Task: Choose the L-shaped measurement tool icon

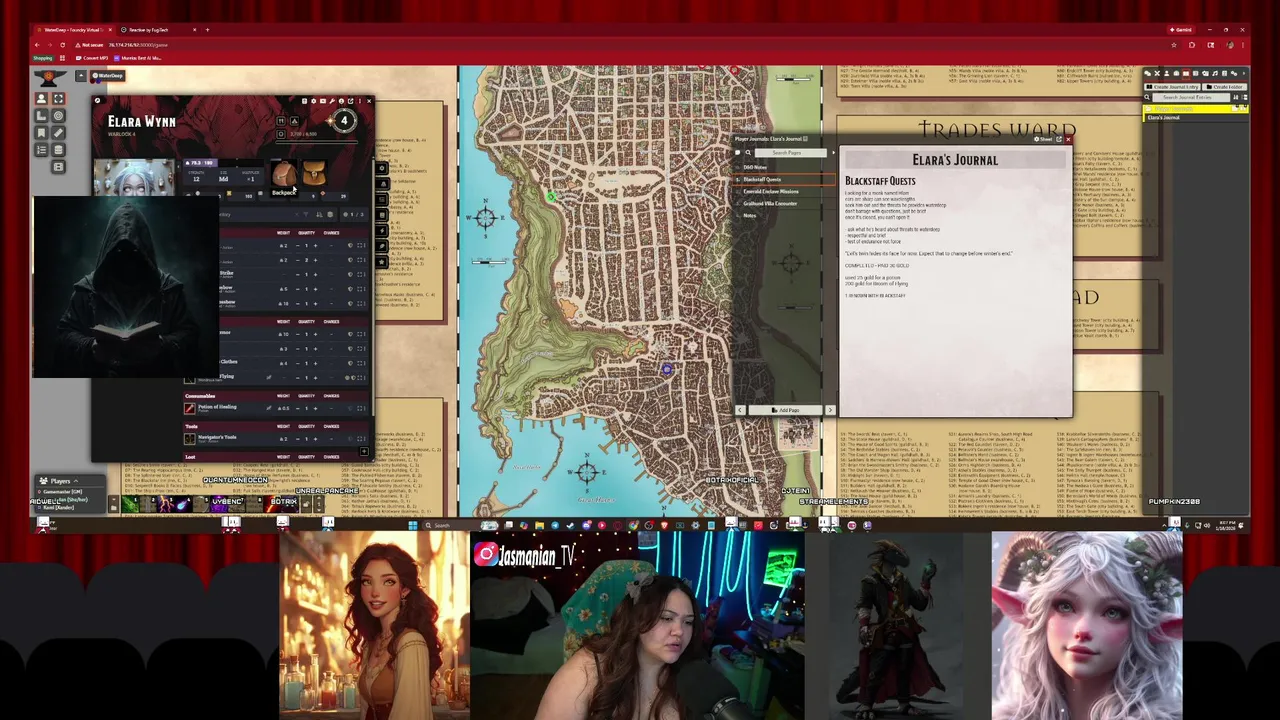Action: tap(41, 116)
